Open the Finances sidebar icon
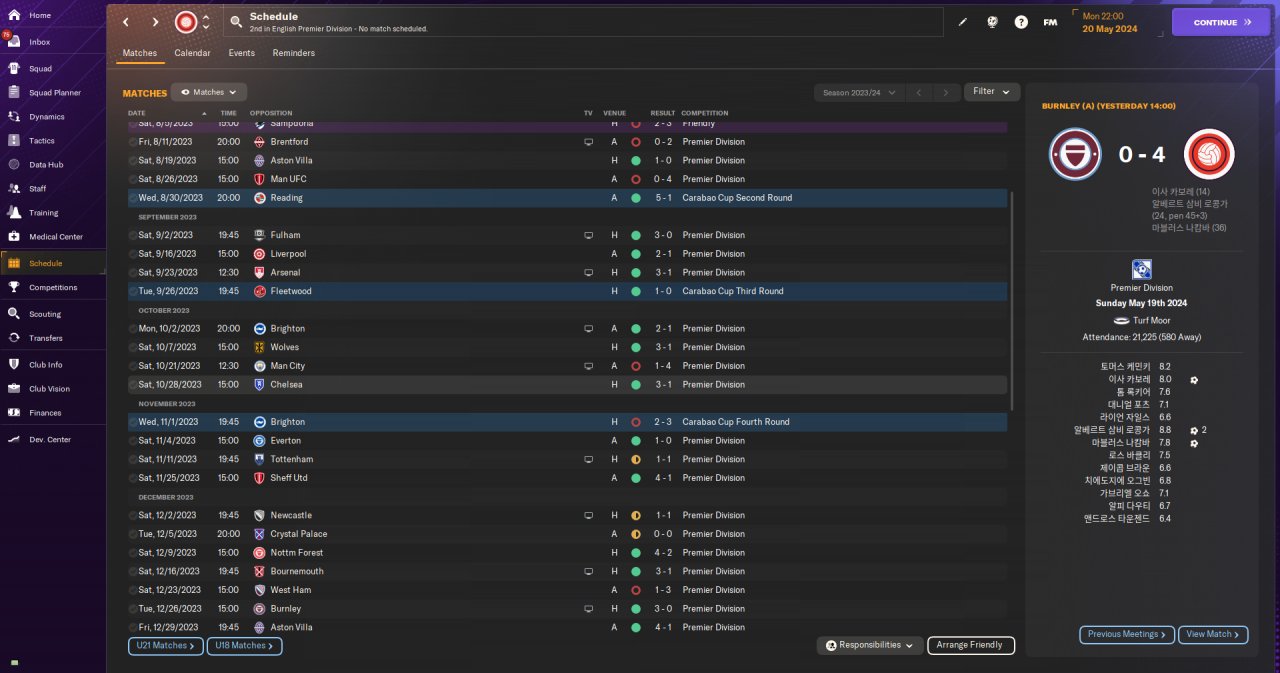This screenshot has width=1280, height=673. pos(14,412)
